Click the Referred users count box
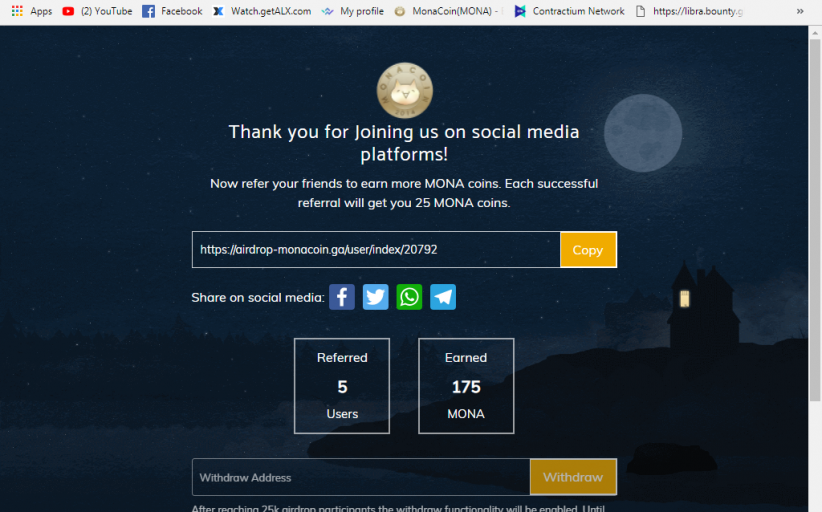This screenshot has width=822, height=512. [342, 386]
